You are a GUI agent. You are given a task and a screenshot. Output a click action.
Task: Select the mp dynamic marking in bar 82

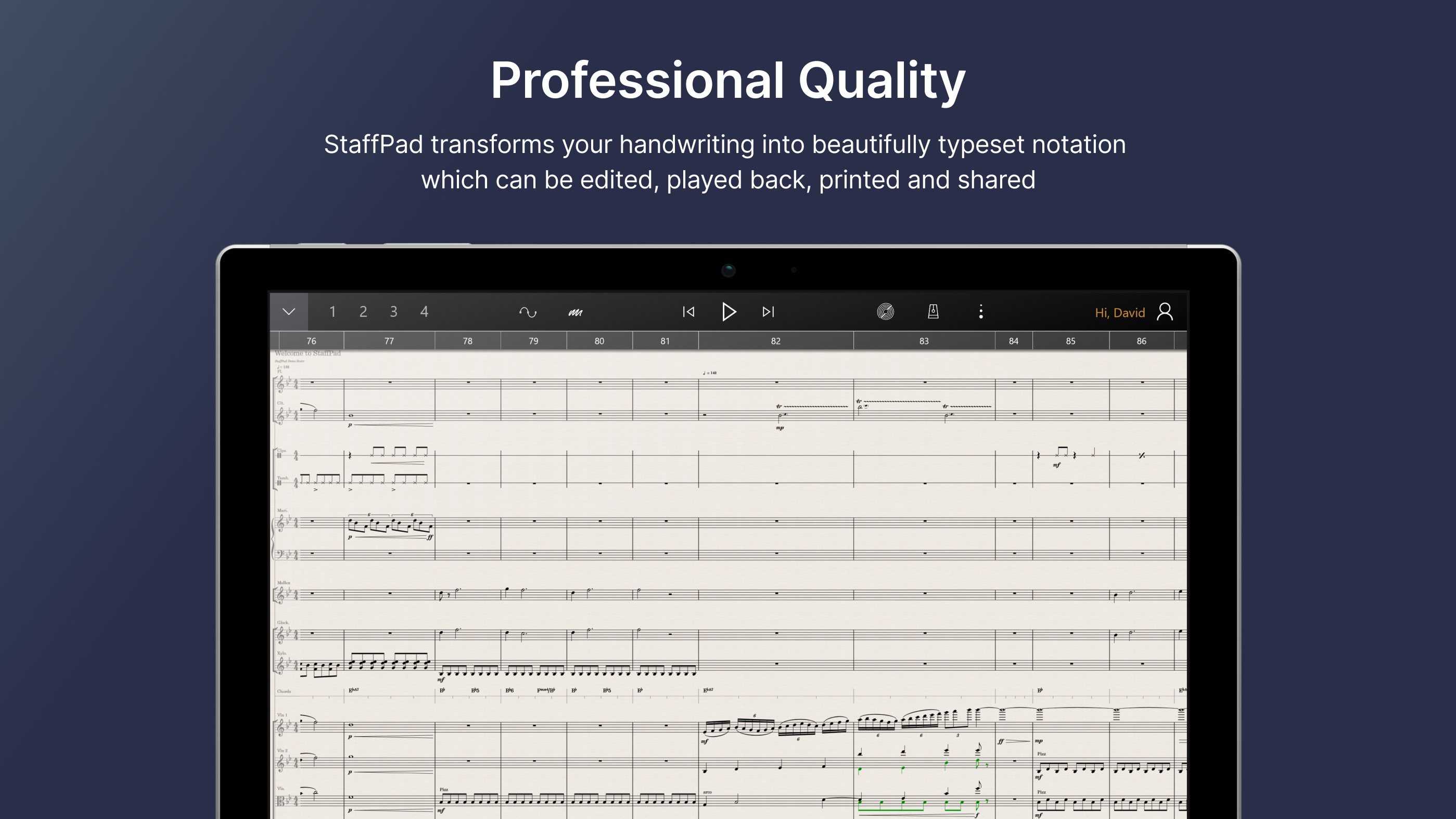pyautogui.click(x=781, y=428)
